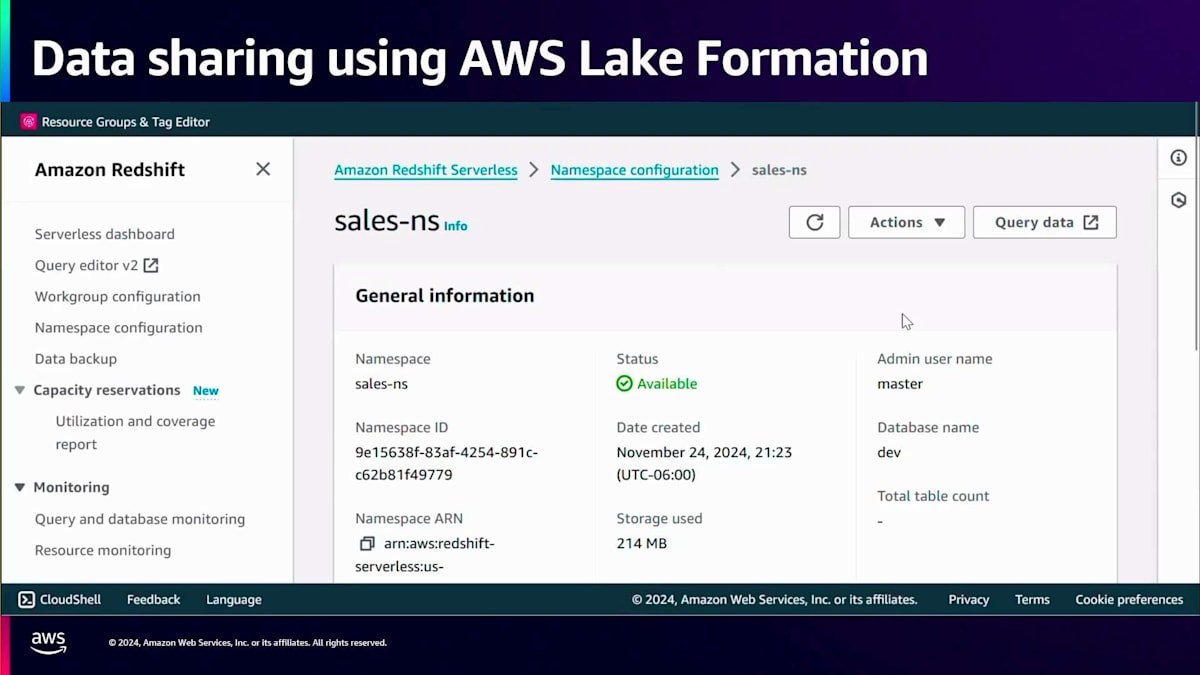Click the Available status text

point(667,383)
